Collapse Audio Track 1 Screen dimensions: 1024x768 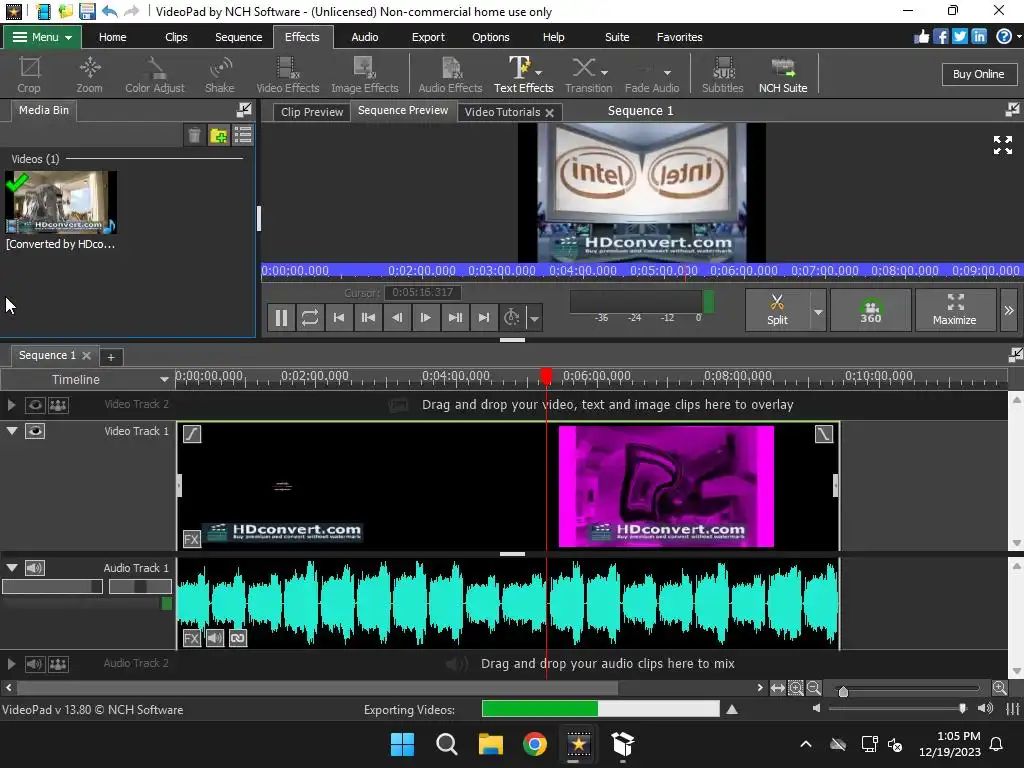(12, 568)
